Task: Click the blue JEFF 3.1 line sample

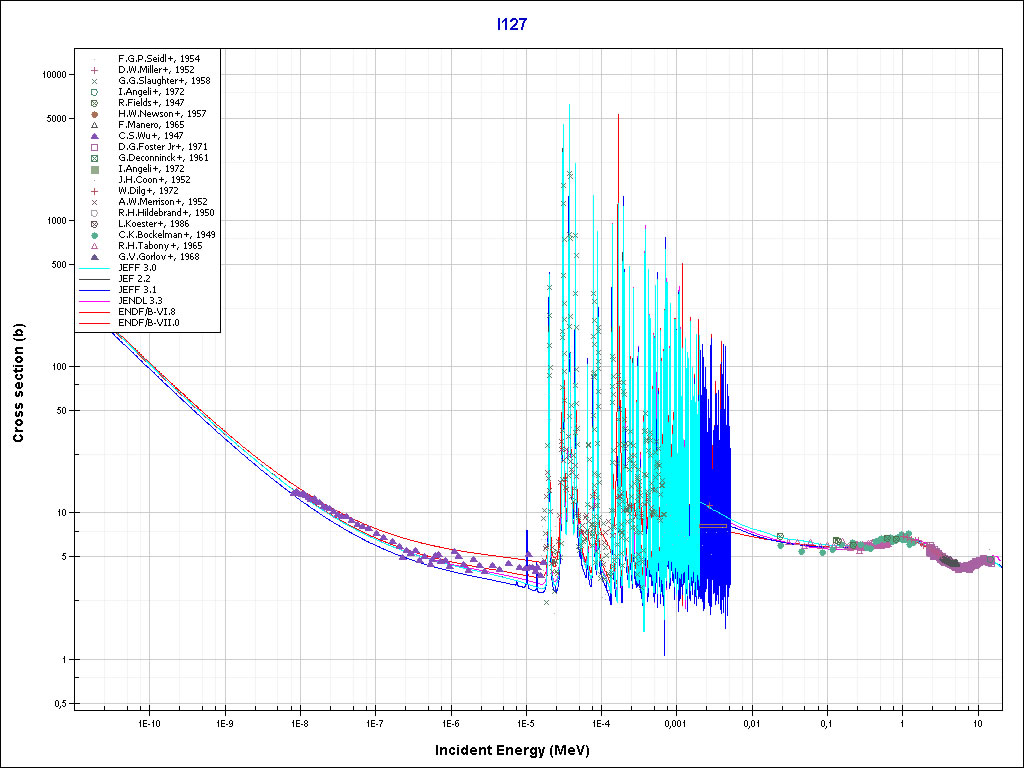Action: (x=93, y=290)
